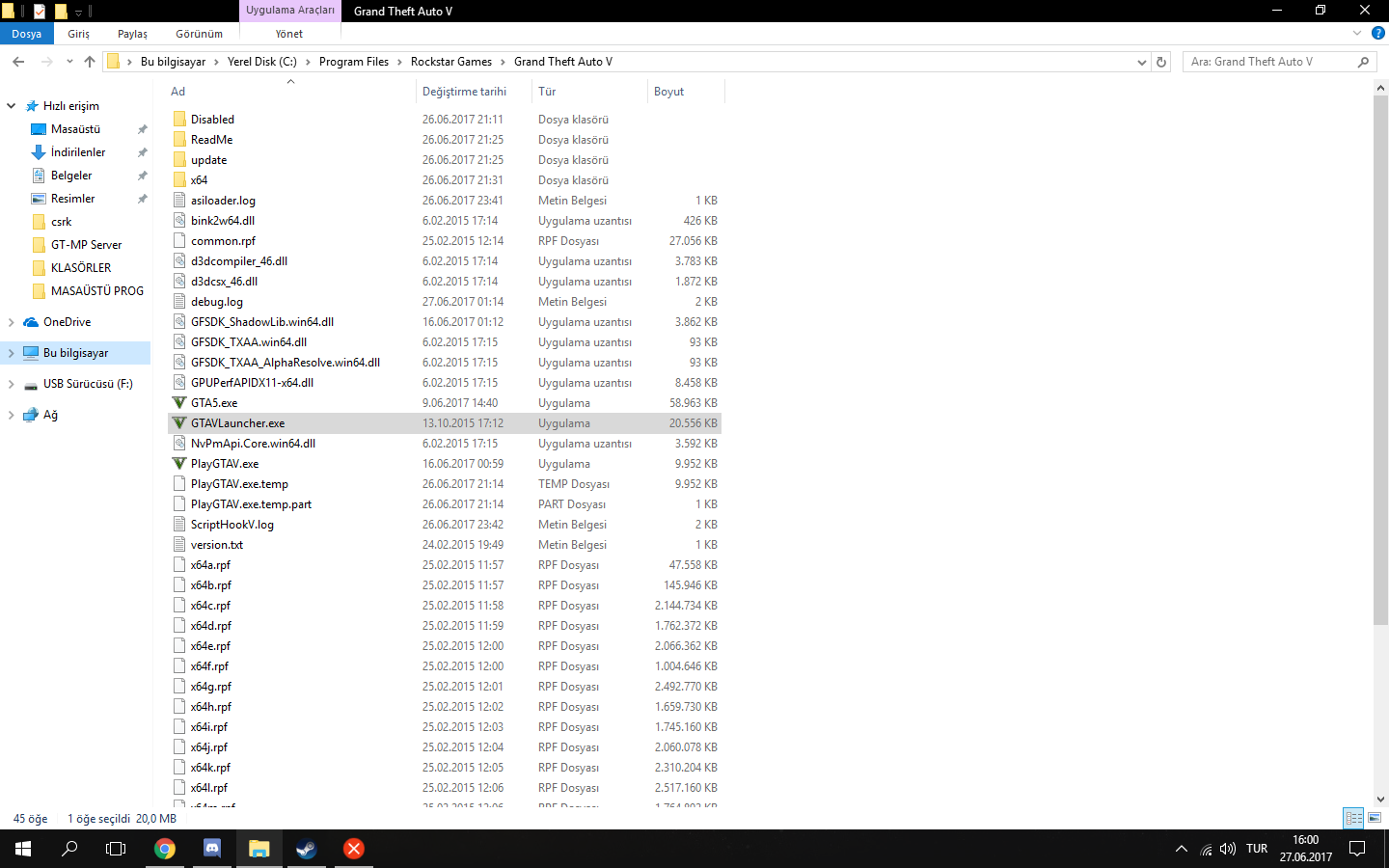Go up one folder level
Image resolution: width=1389 pixels, height=868 pixels.
[90, 62]
